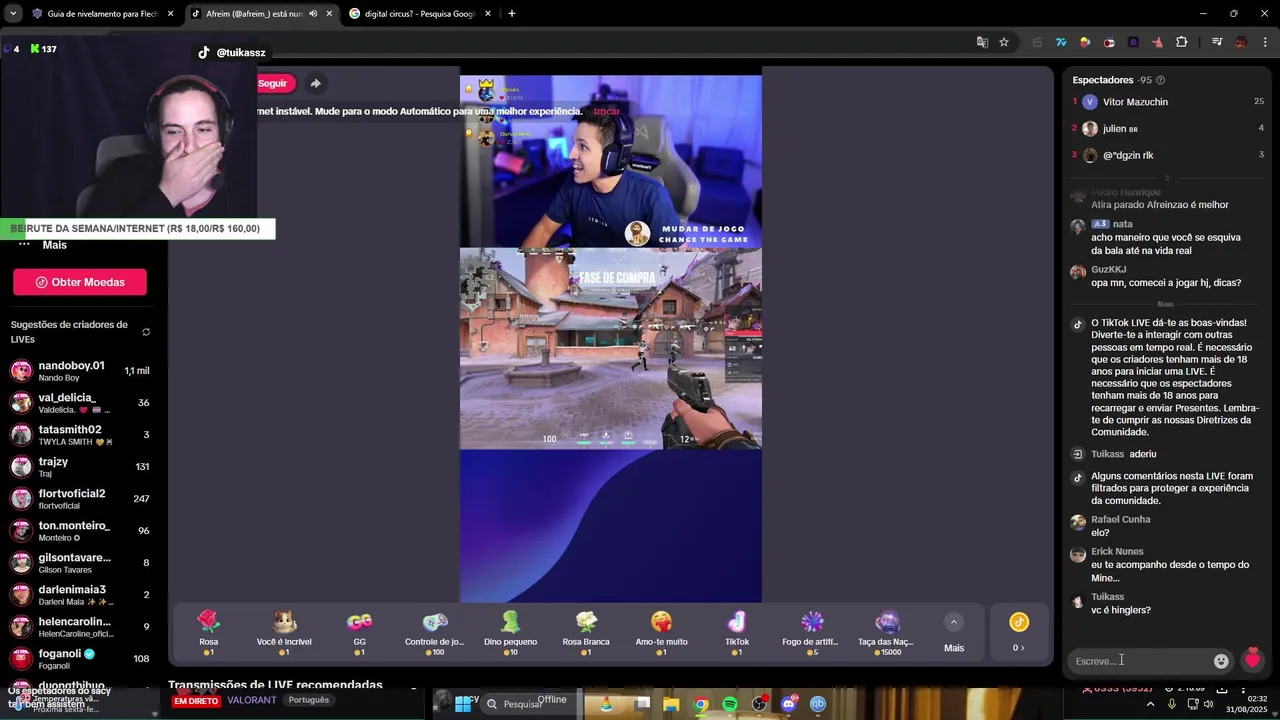Open darlenimaia3 creator suggestion
This screenshot has height=720, width=1280.
click(x=80, y=594)
